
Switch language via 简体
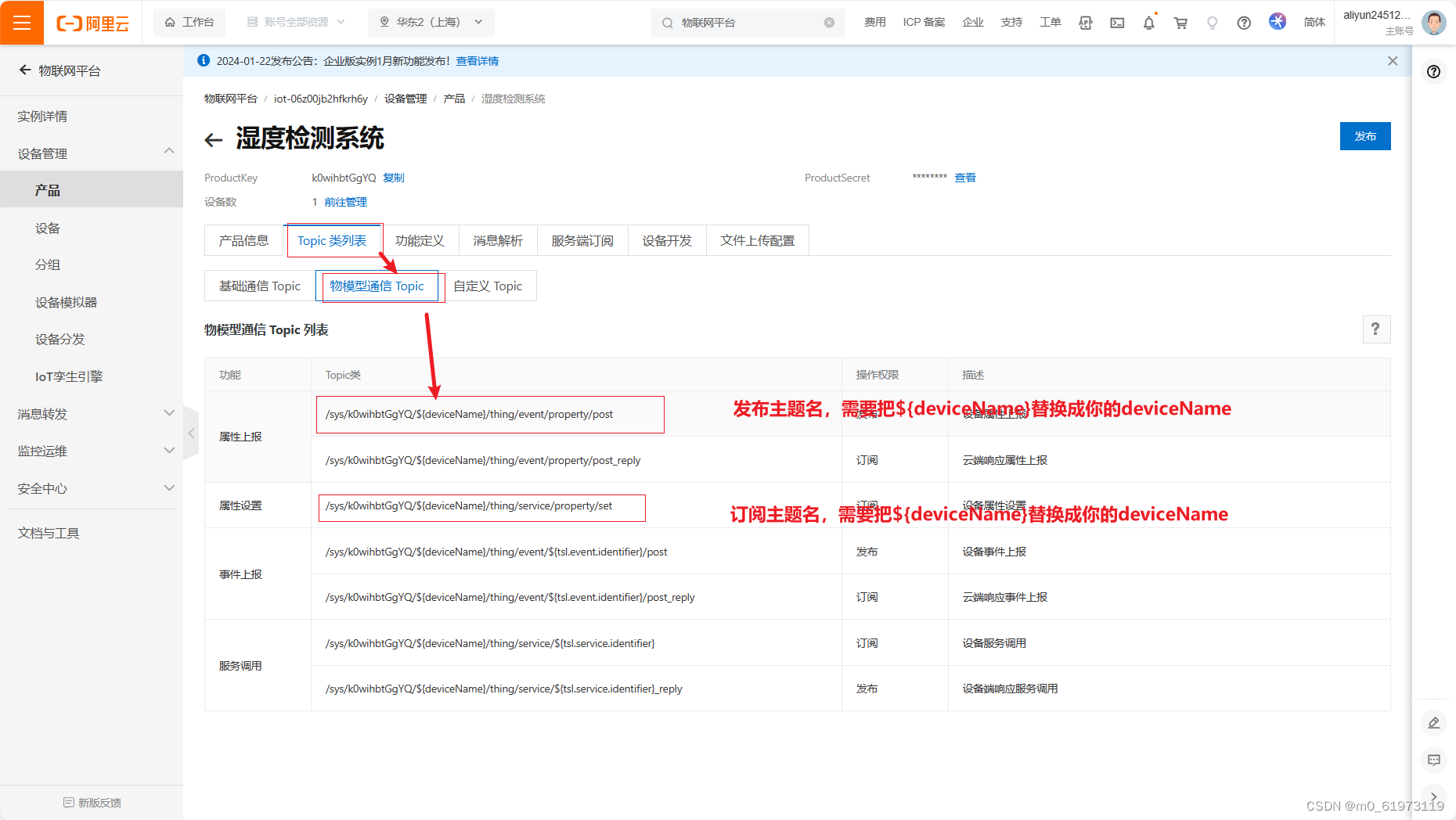pyautogui.click(x=1314, y=22)
